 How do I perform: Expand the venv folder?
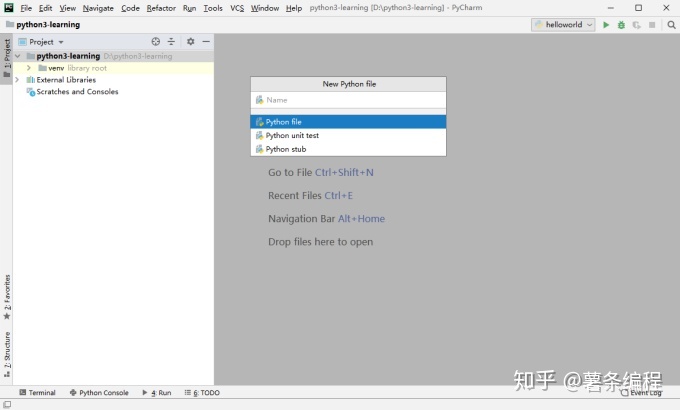(x=29, y=68)
